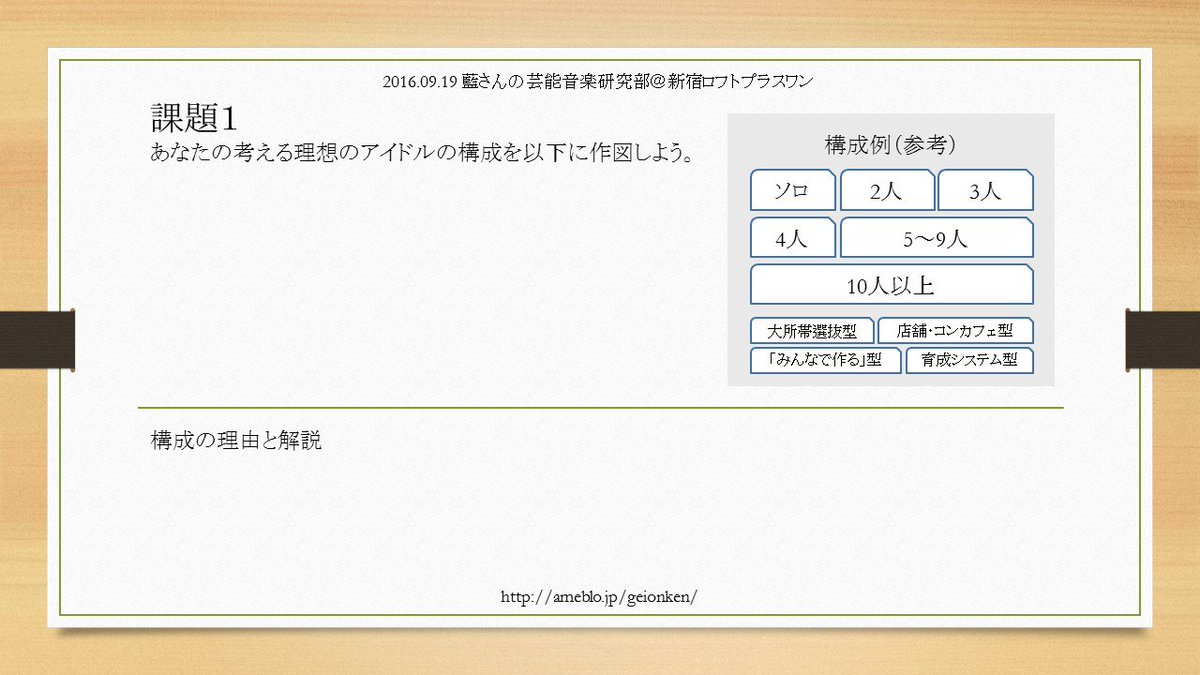Click the 構成例(参考) panel title

coord(891,143)
